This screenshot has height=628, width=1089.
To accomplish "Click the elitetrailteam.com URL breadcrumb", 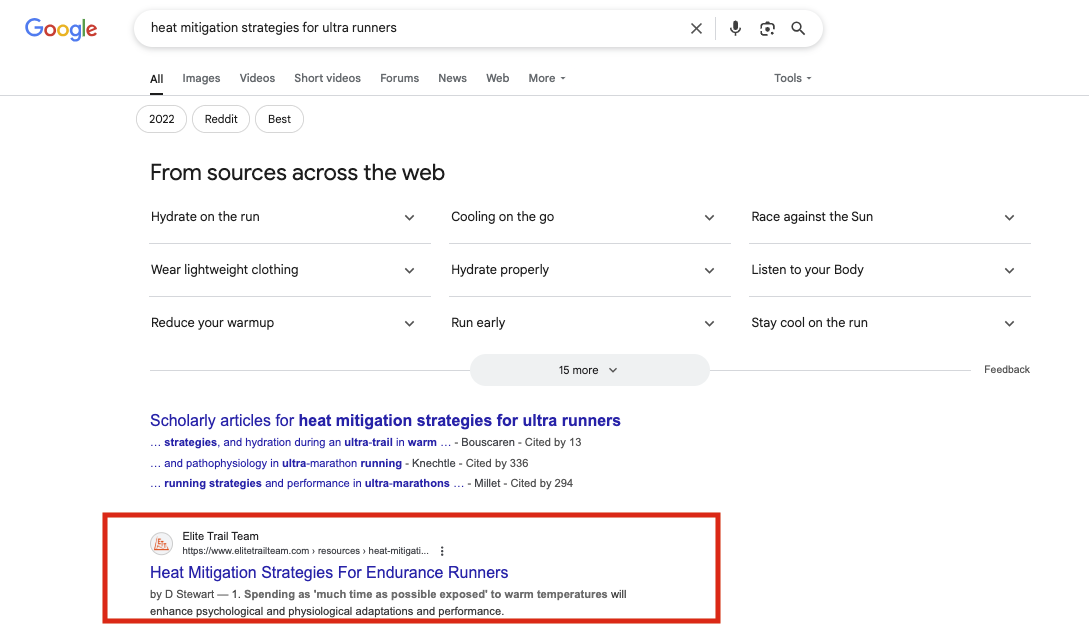I will point(306,551).
